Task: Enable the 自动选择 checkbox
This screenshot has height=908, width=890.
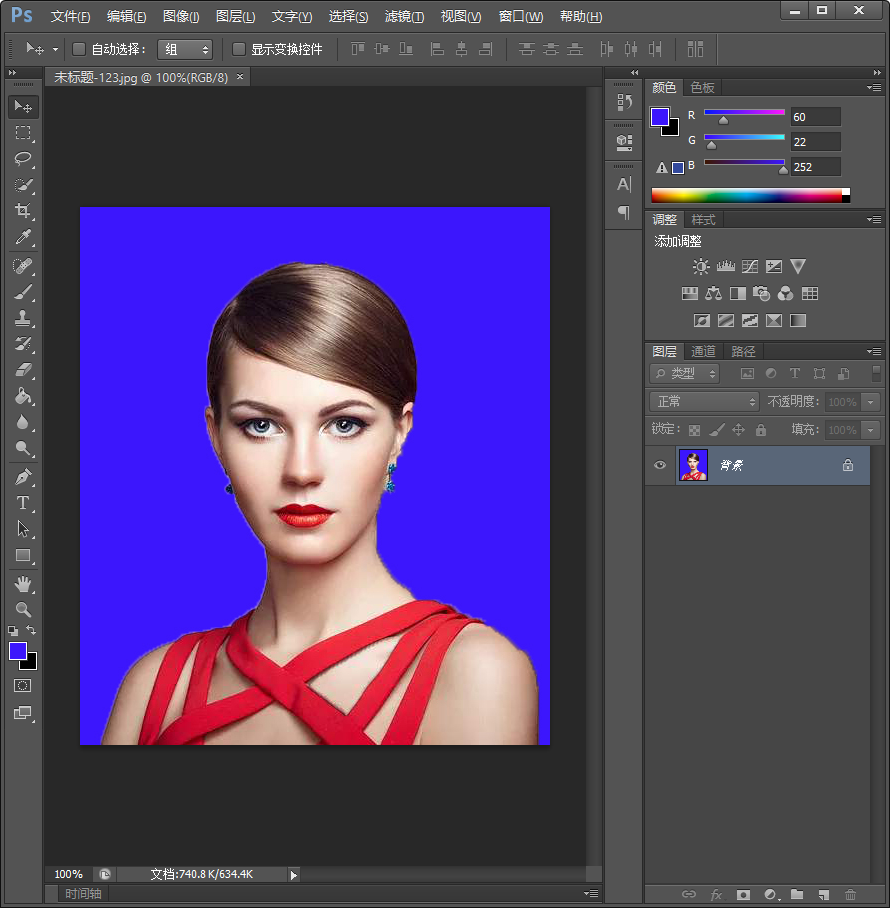Action: 79,49
